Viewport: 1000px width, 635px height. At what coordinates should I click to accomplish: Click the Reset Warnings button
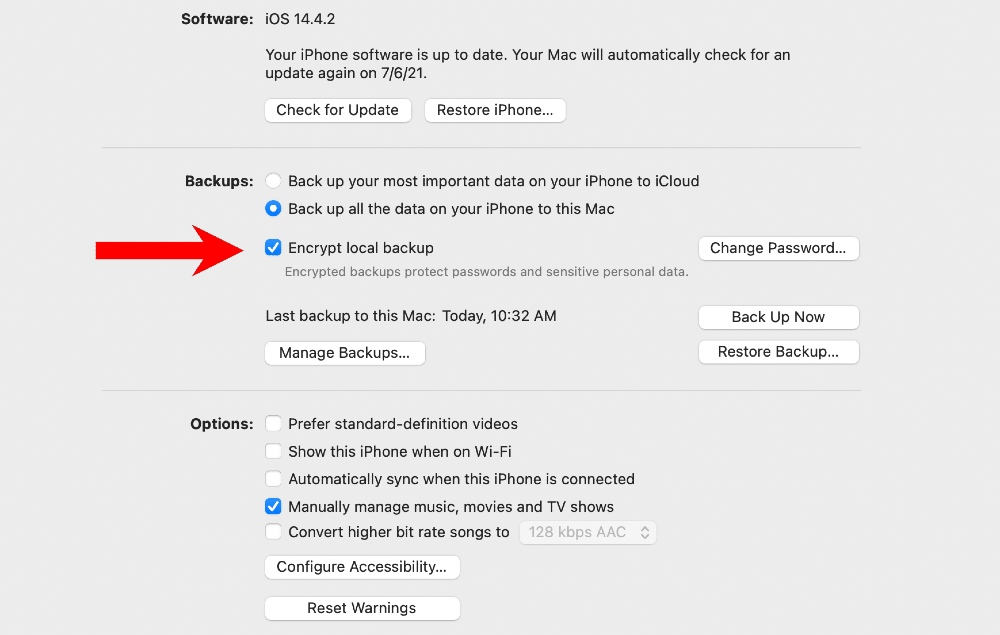click(362, 608)
